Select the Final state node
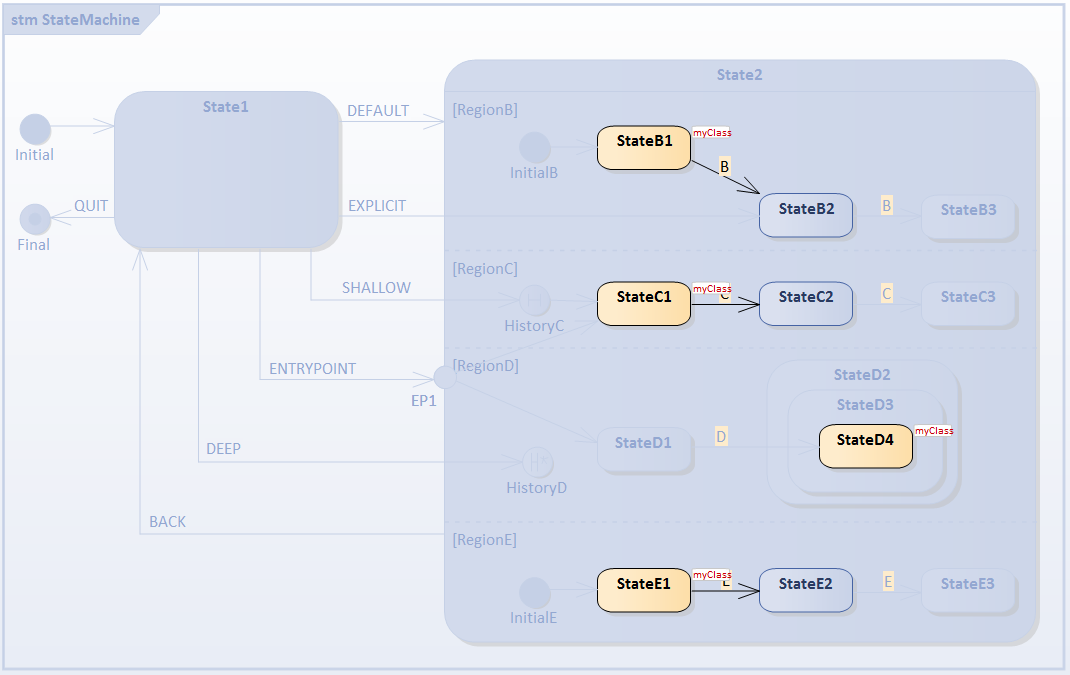Image resolution: width=1070 pixels, height=675 pixels. click(35, 218)
